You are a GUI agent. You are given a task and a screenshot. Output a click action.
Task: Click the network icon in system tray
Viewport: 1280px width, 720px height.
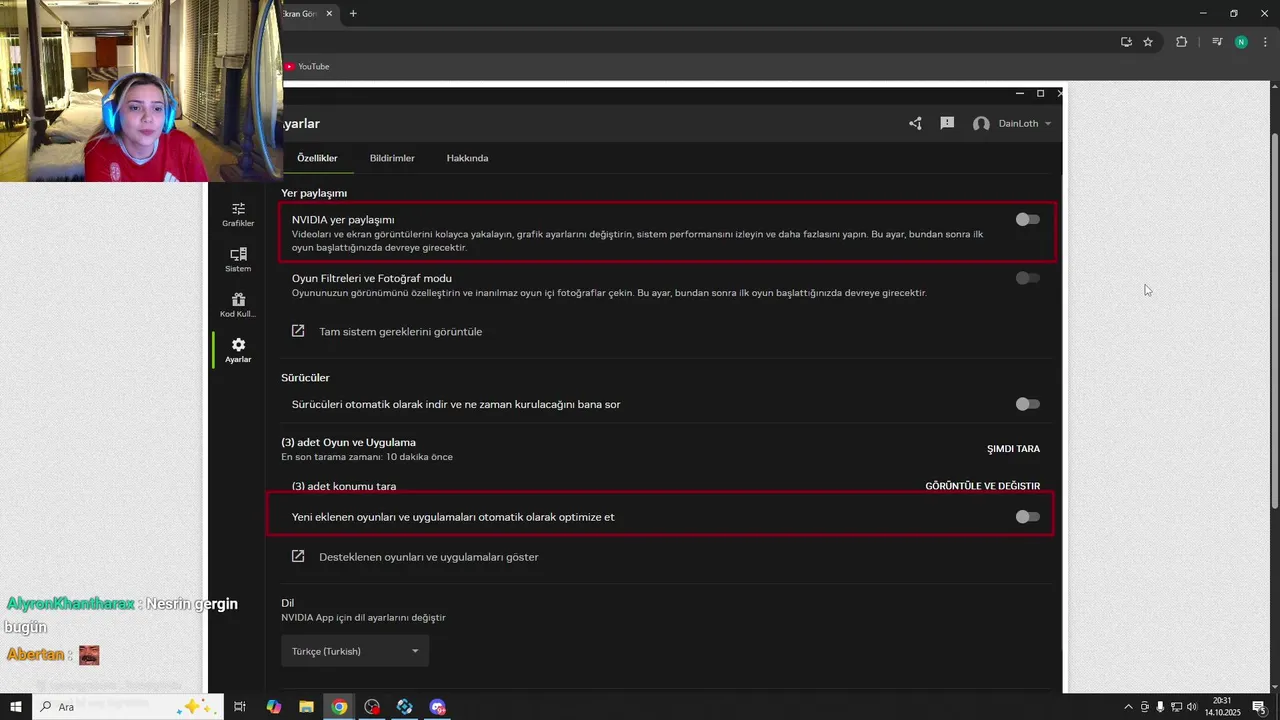pos(1177,707)
